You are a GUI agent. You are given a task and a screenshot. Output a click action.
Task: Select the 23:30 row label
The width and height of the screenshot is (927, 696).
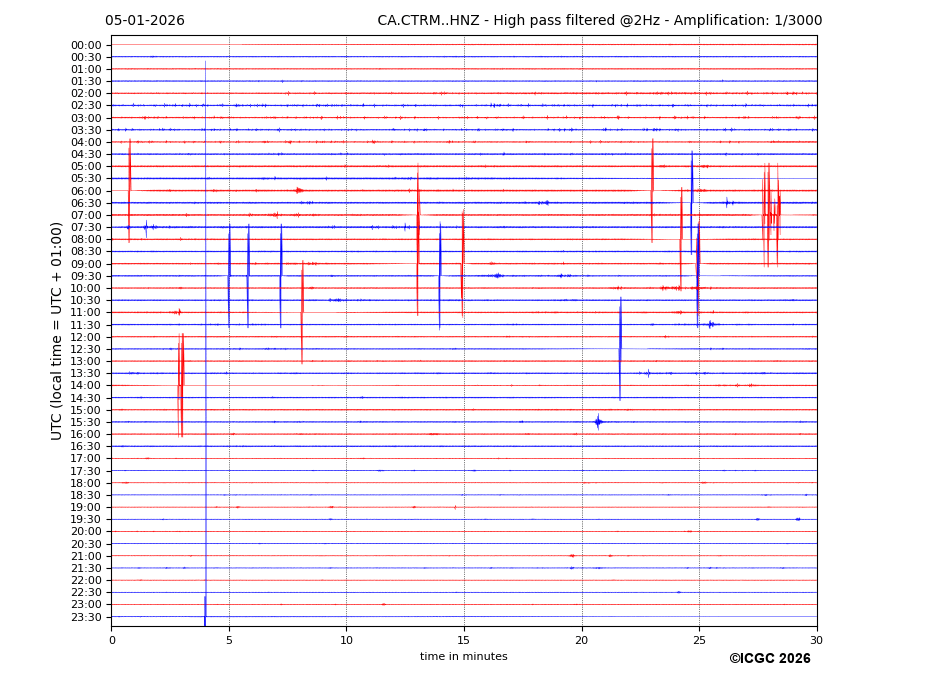85,617
